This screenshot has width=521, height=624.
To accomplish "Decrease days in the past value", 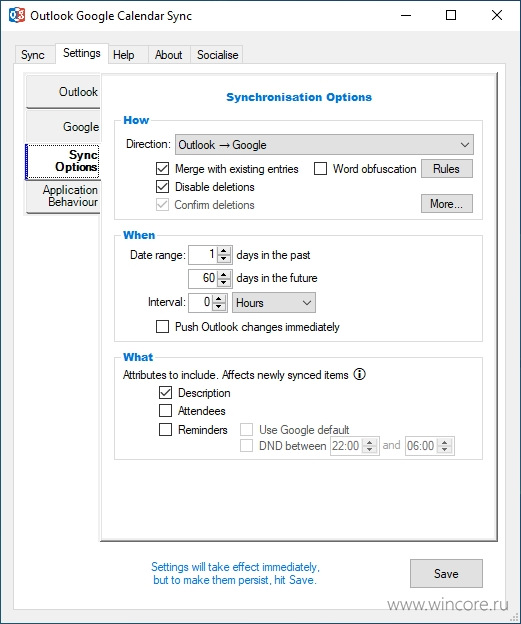I will coord(224,259).
